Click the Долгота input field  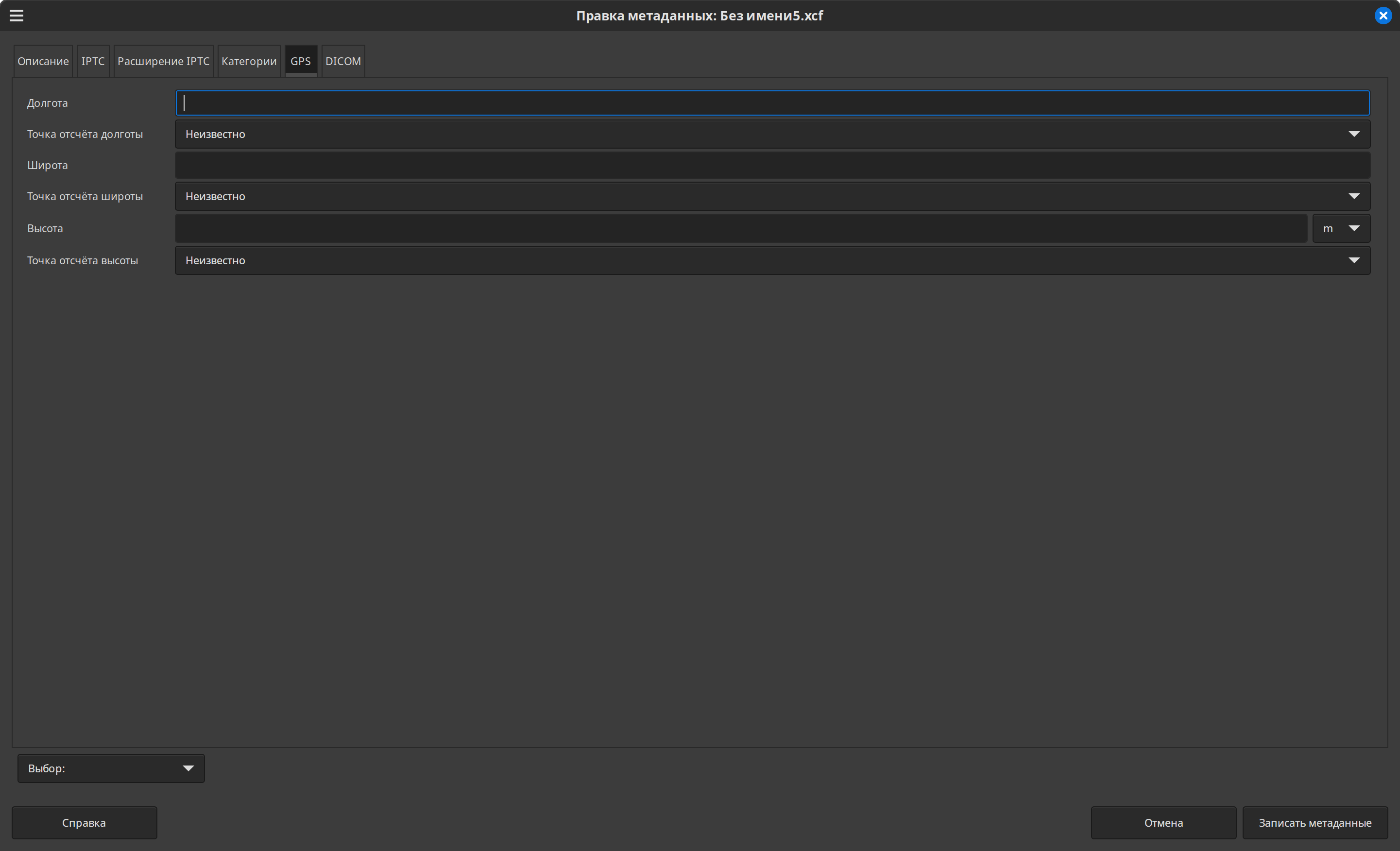(x=772, y=103)
